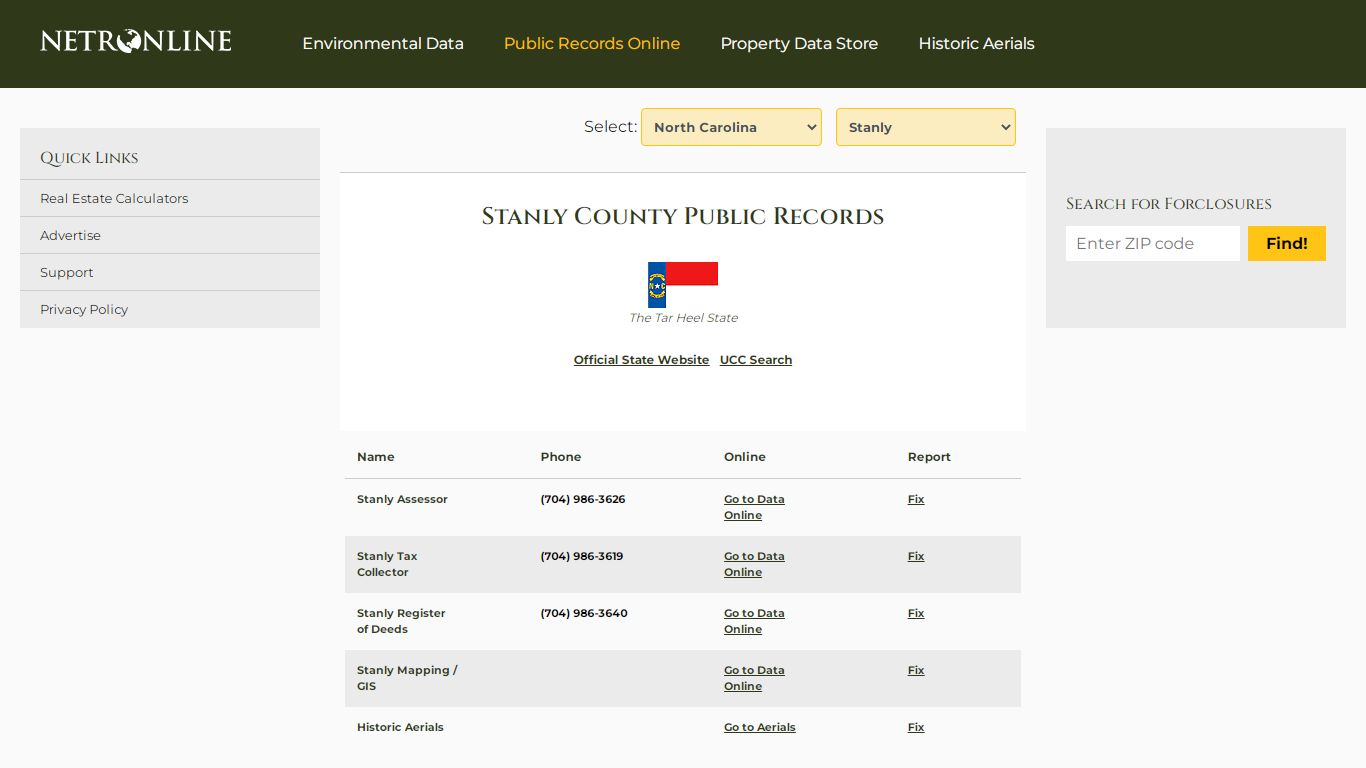
Task: Click Fix for Stanly Tax Collector row
Action: 916,556
